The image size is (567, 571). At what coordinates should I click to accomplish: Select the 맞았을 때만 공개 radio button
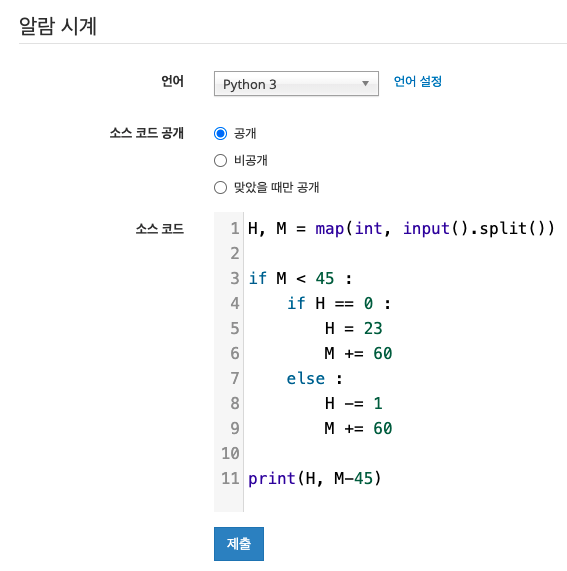click(x=220, y=188)
